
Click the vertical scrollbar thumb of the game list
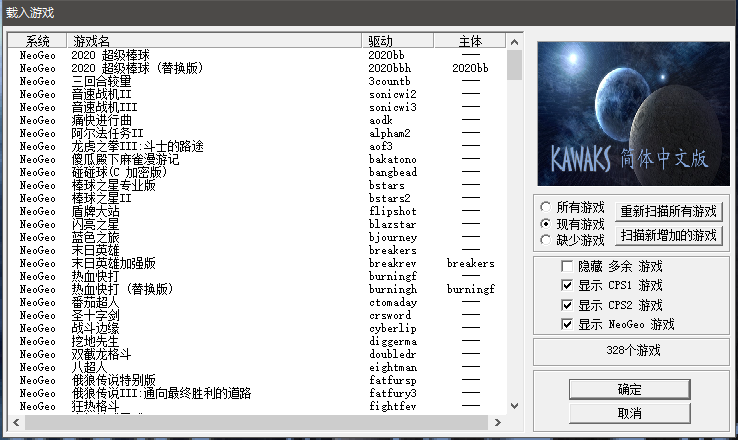[x=515, y=64]
